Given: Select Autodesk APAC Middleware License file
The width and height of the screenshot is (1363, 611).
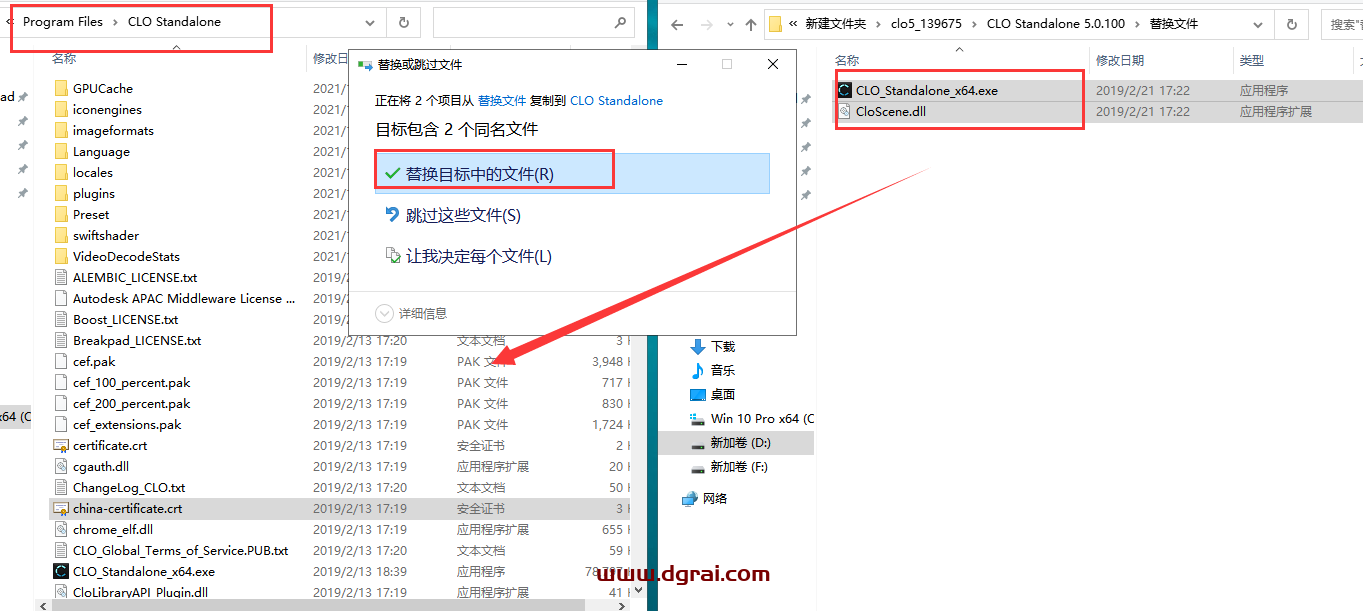Looking at the screenshot, I should 184,298.
